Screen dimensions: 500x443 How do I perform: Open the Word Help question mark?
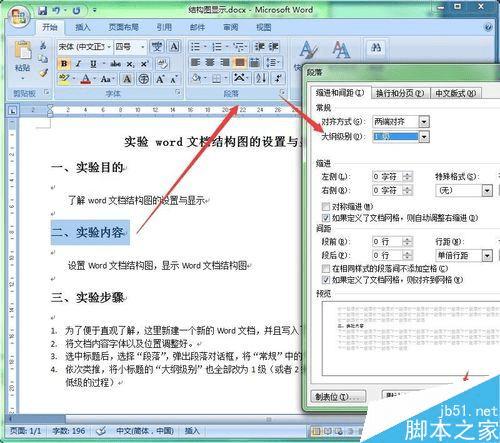pyautogui.click(x=489, y=27)
